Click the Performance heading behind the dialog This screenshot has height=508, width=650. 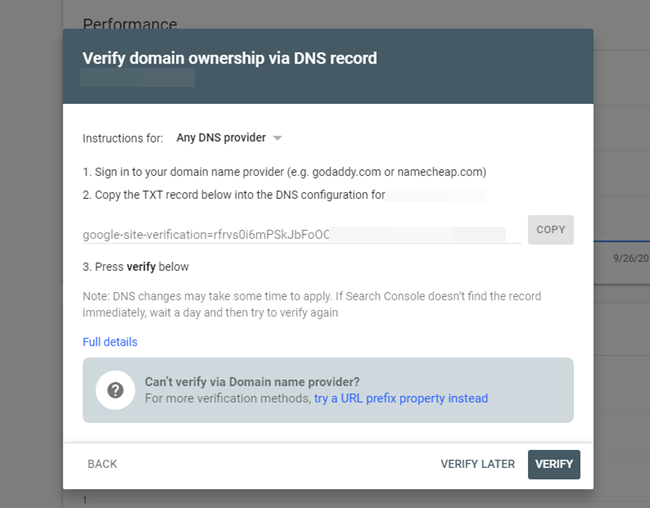point(129,23)
